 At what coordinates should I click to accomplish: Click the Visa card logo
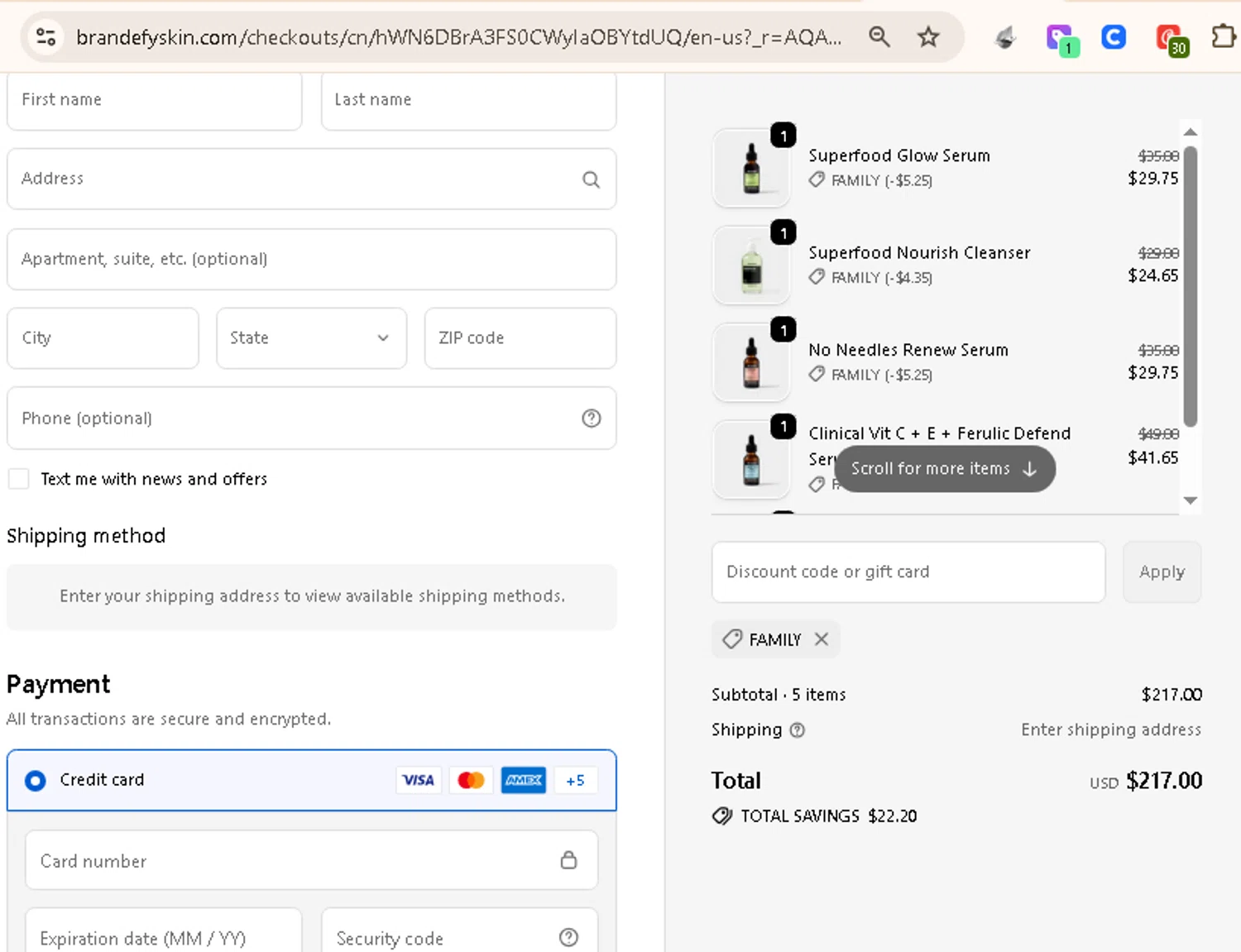418,780
